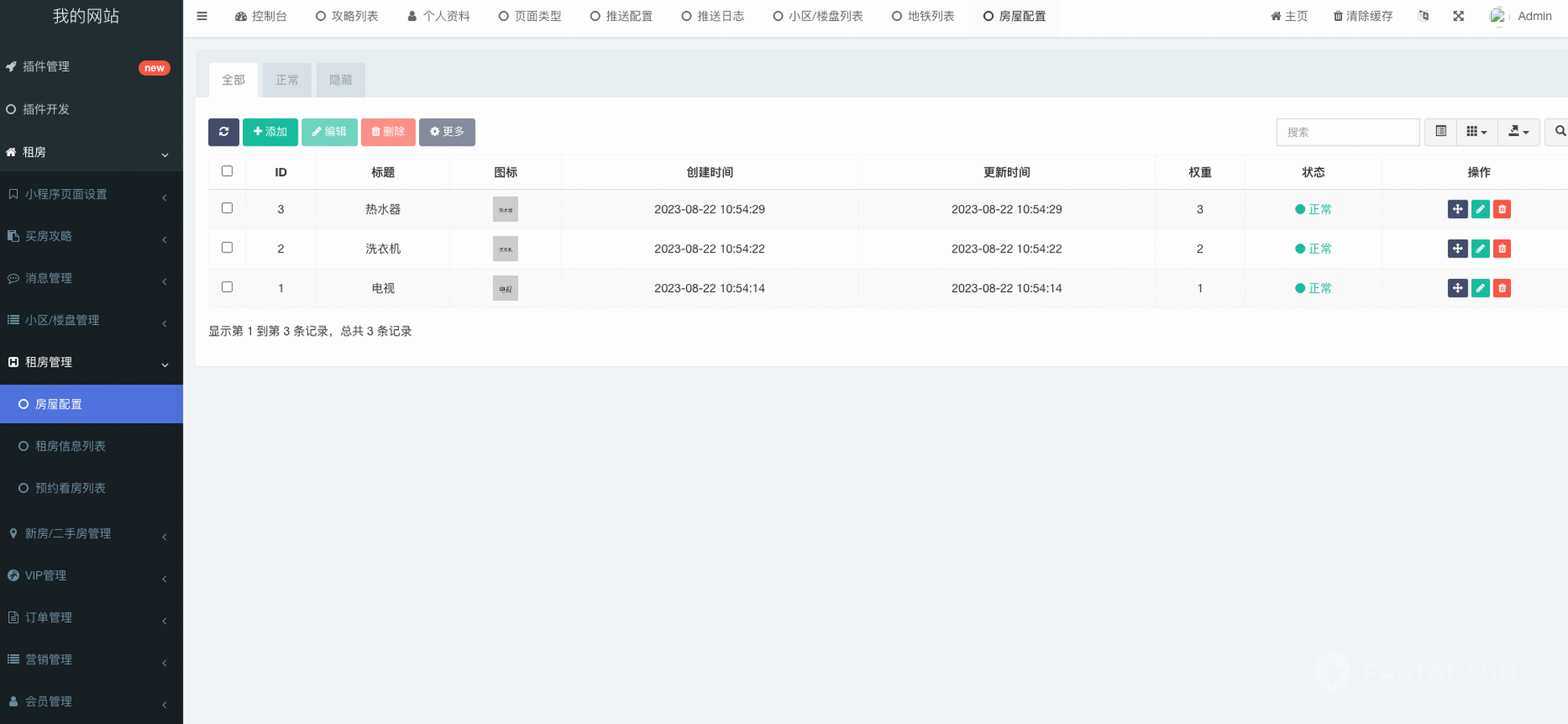Click red delete icon for 洗衣机 row
This screenshot has height=724, width=1568.
(x=1501, y=249)
